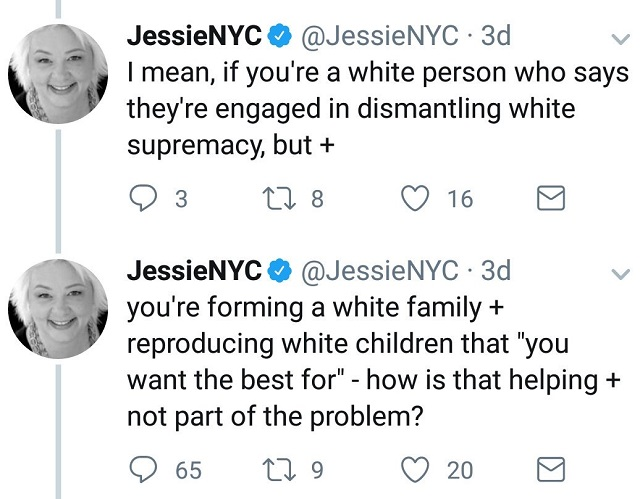Open JessieNYC avatar on second tweet
This screenshot has height=499, width=640.
(x=58, y=309)
